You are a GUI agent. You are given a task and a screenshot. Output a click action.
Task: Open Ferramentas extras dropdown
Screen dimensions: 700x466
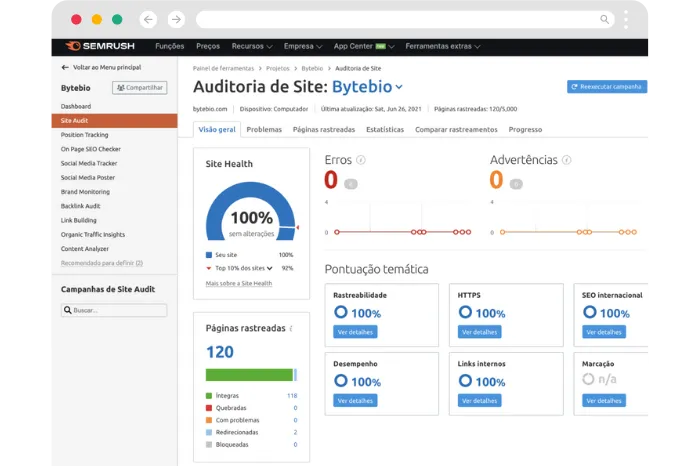(x=442, y=46)
